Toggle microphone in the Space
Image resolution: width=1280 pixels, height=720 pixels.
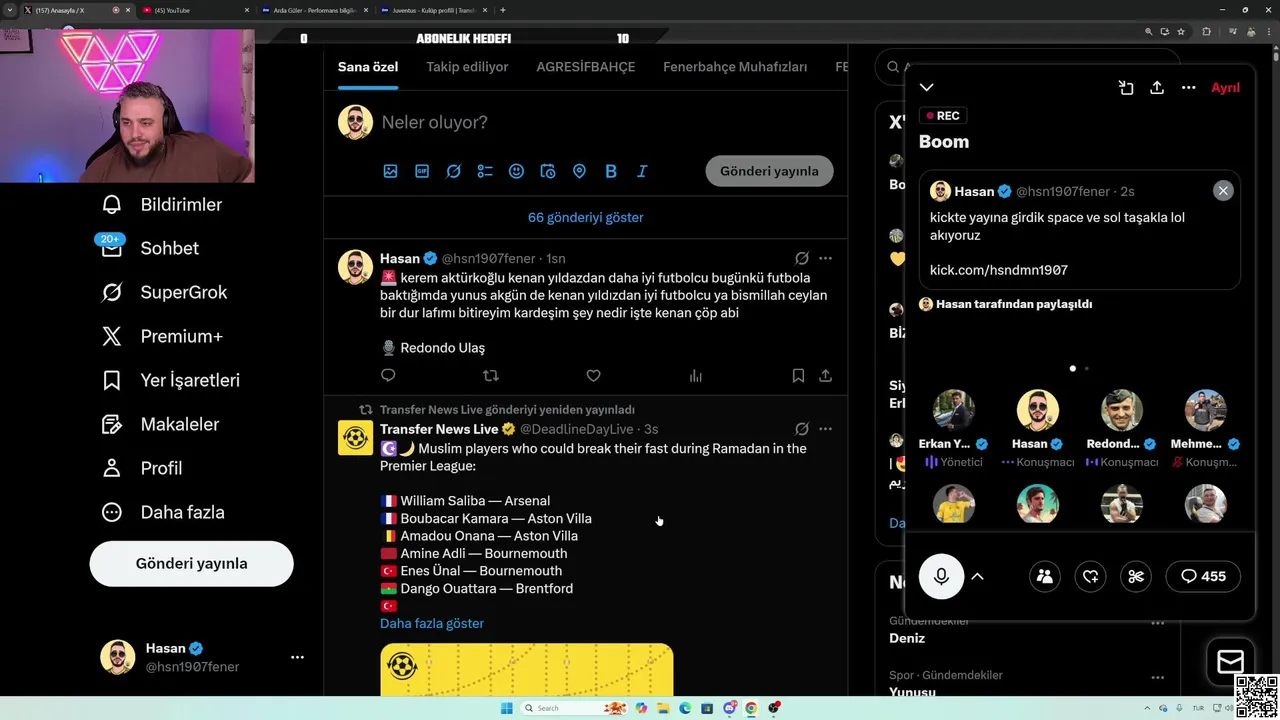point(941,576)
